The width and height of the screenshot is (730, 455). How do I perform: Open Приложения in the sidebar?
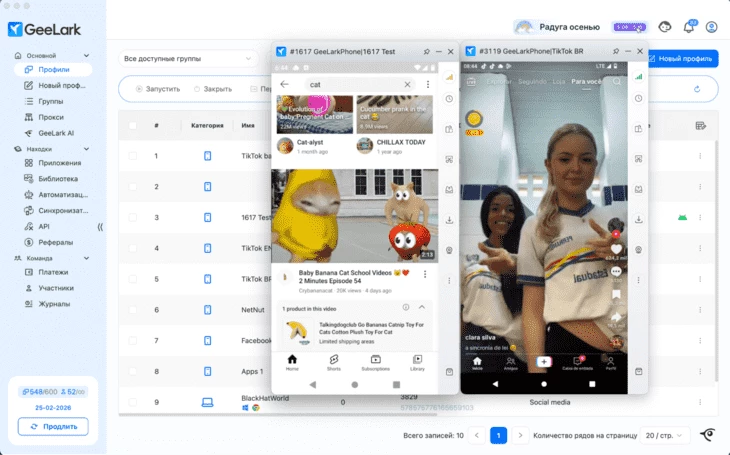pyautogui.click(x=53, y=163)
